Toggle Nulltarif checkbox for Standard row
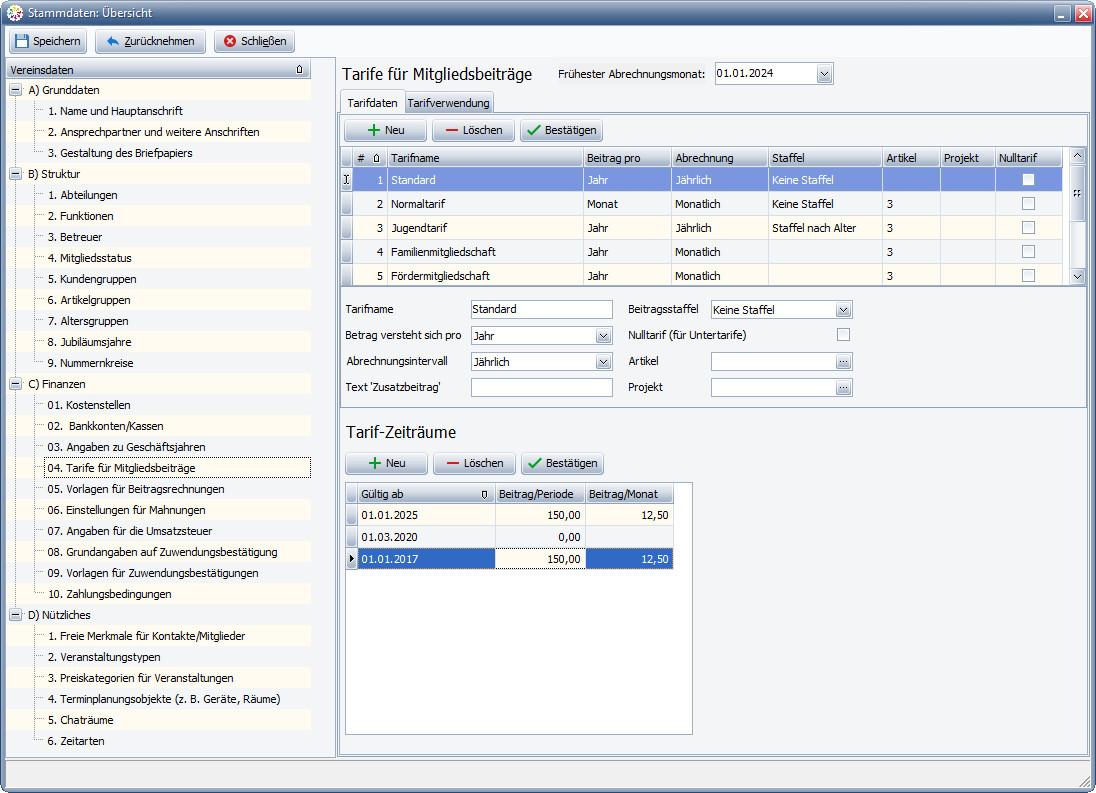1096x793 pixels. (x=1028, y=180)
